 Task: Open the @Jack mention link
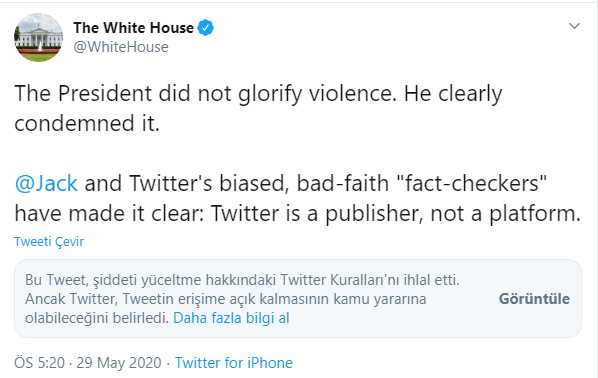46,183
